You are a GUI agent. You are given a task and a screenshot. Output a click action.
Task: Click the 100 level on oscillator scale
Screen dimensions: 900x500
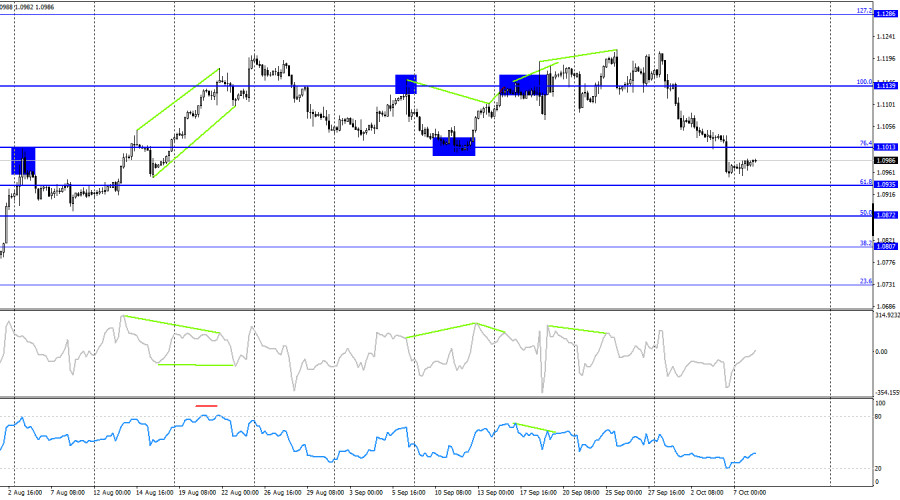(880, 404)
